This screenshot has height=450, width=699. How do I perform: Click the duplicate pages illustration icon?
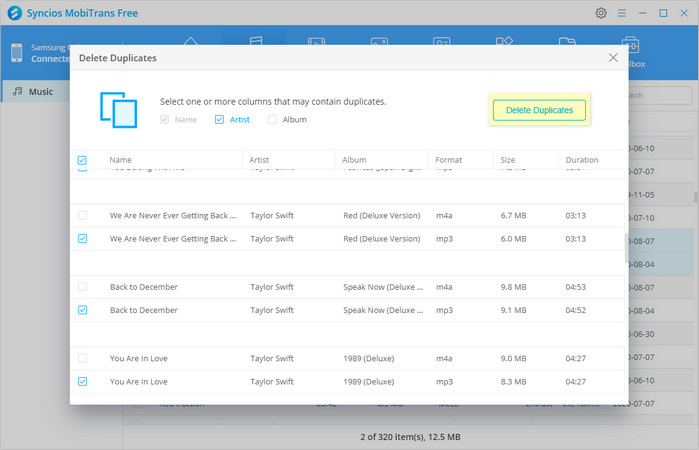pyautogui.click(x=118, y=110)
